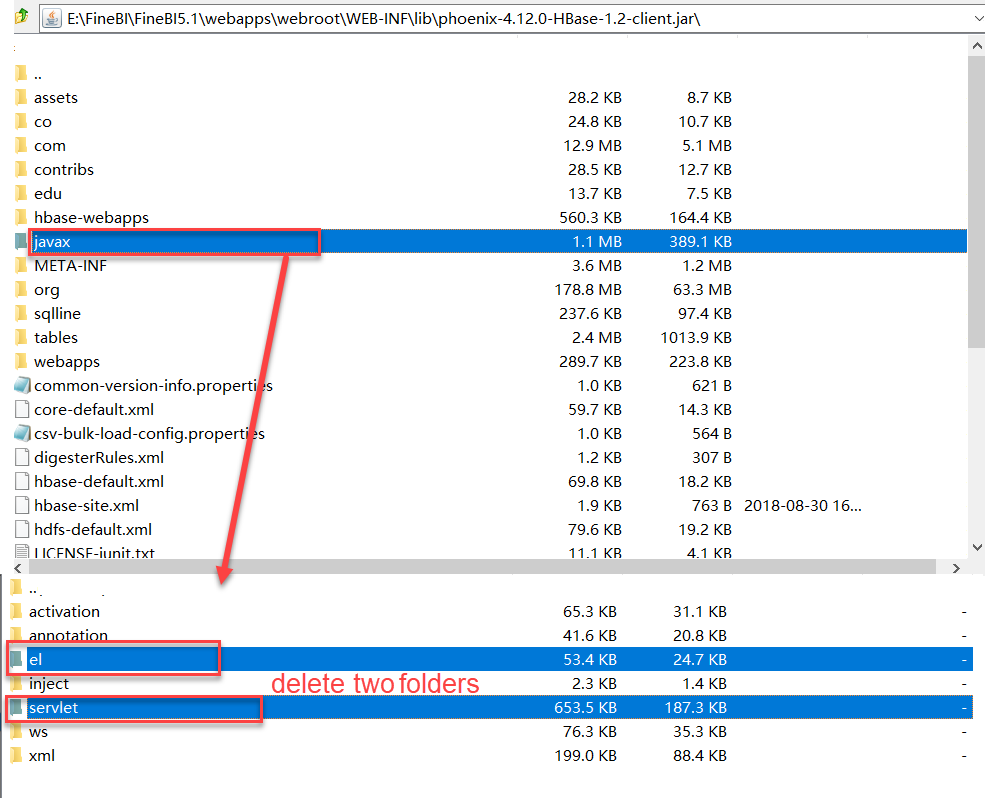Viewport: 985px width, 798px height.
Task: Click the el folder icon
Action: click(x=16, y=659)
